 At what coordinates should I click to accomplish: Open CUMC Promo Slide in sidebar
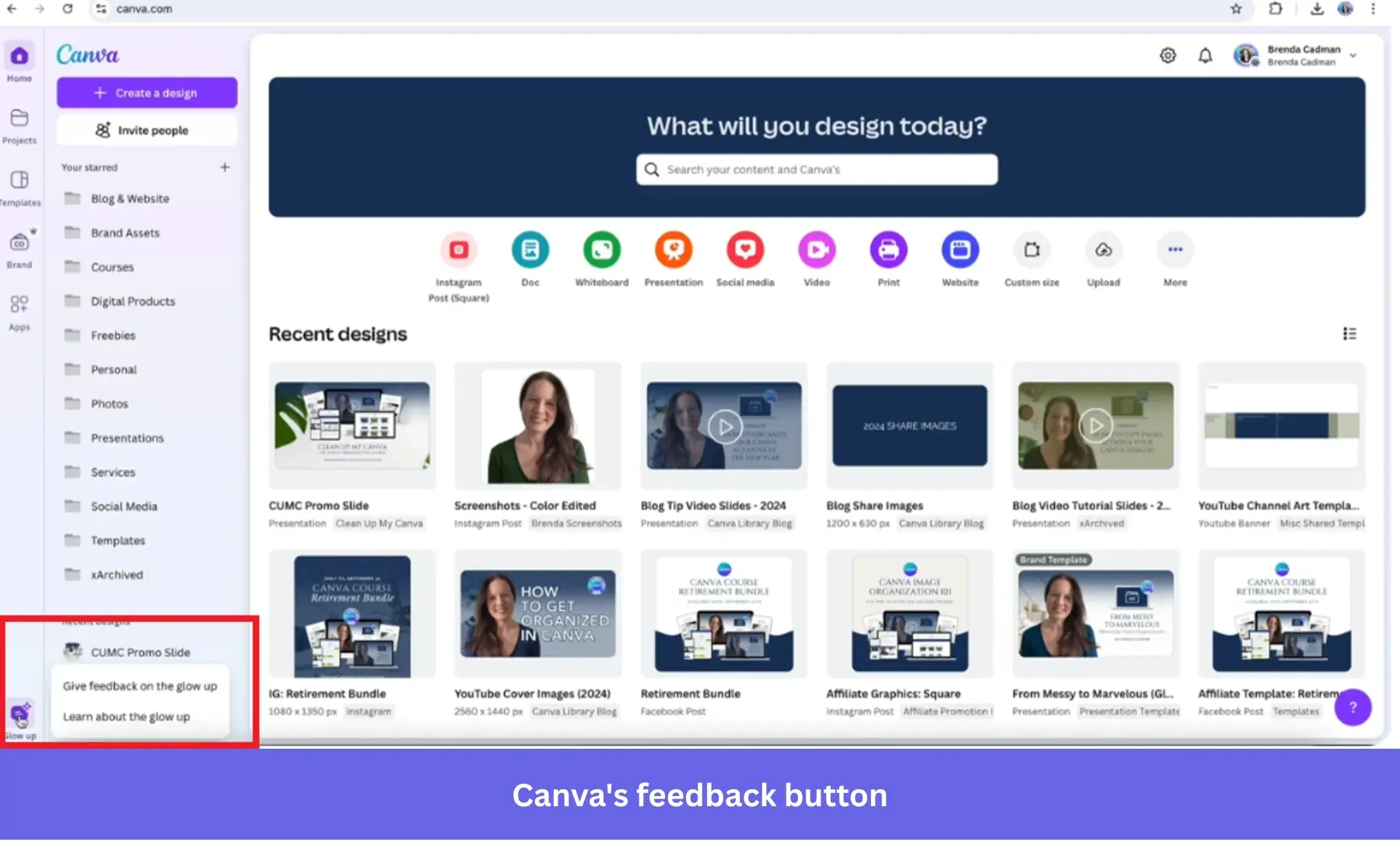pyautogui.click(x=140, y=652)
